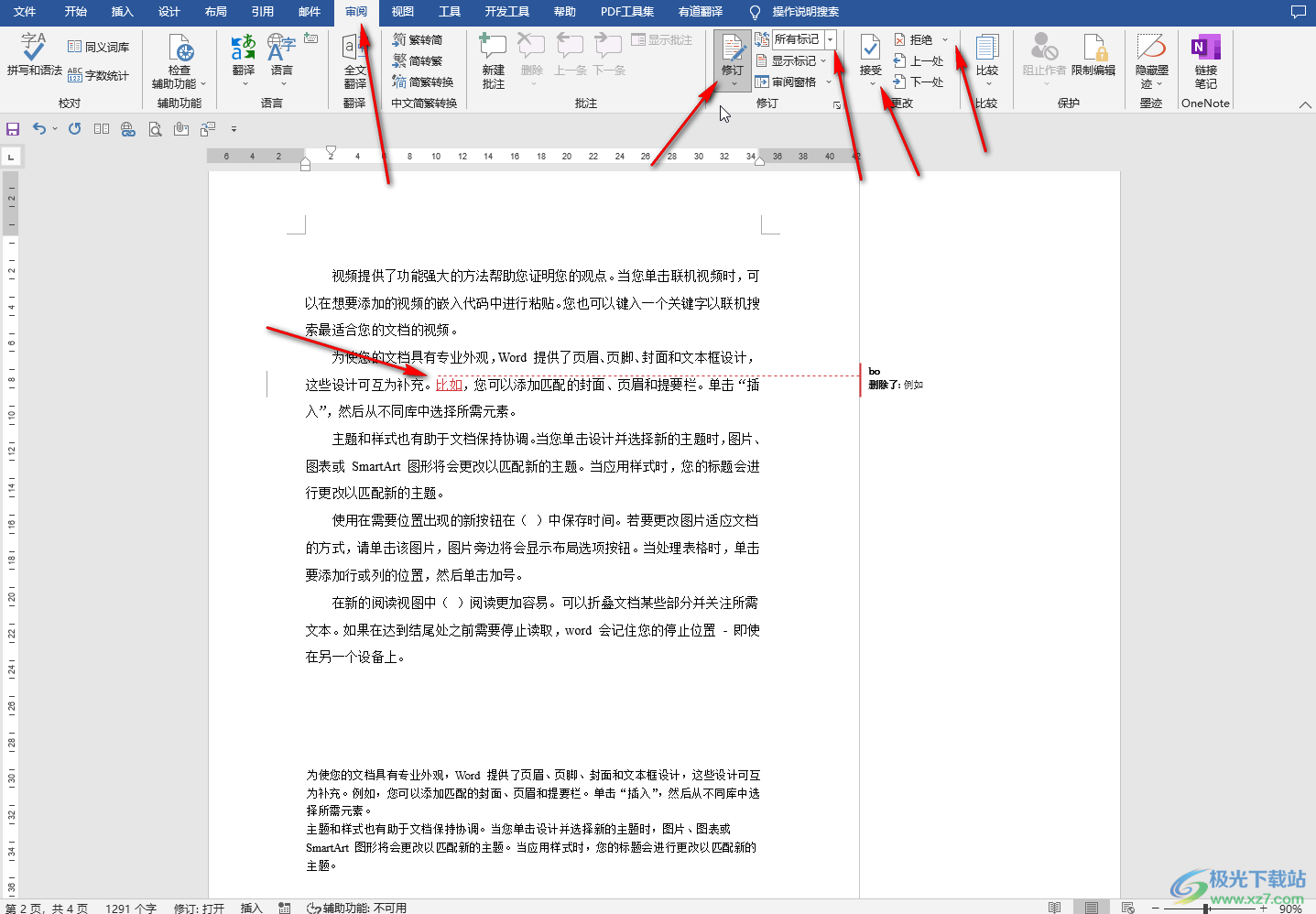Switch to read mode view in status bar
The image size is (1316, 914).
(x=1055, y=908)
